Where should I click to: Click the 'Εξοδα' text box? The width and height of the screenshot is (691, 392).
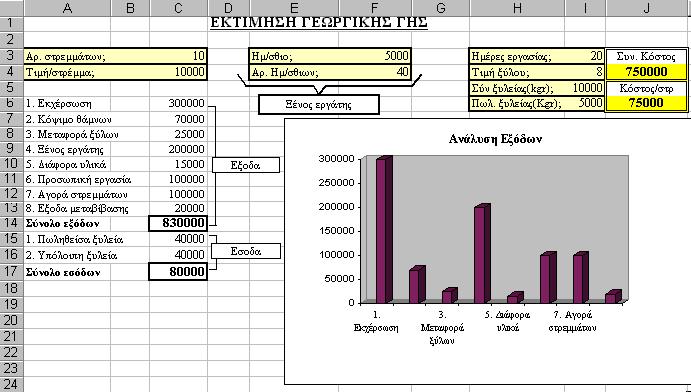coord(245,165)
